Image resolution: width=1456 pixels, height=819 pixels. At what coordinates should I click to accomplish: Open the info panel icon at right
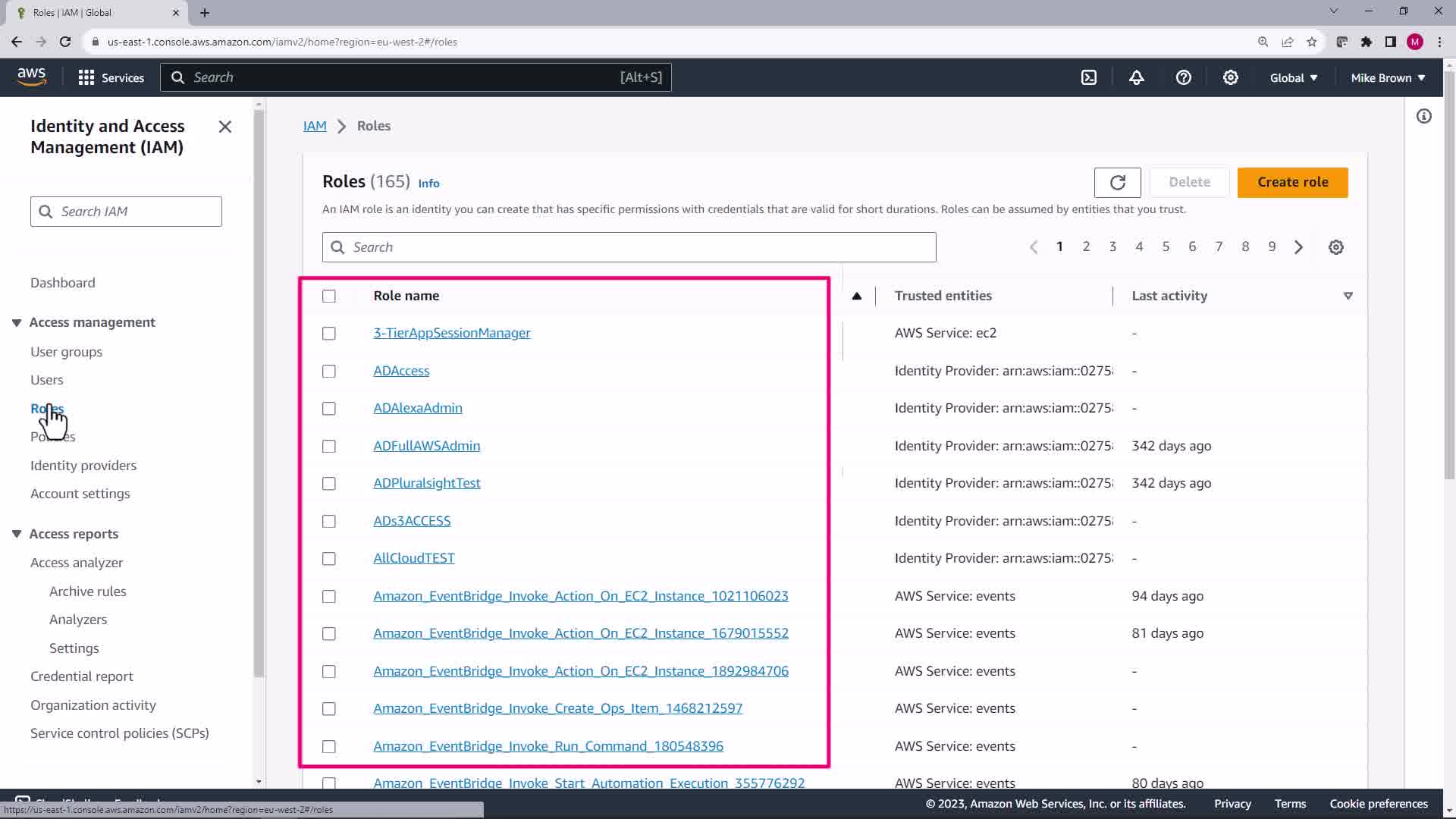pos(1423,116)
